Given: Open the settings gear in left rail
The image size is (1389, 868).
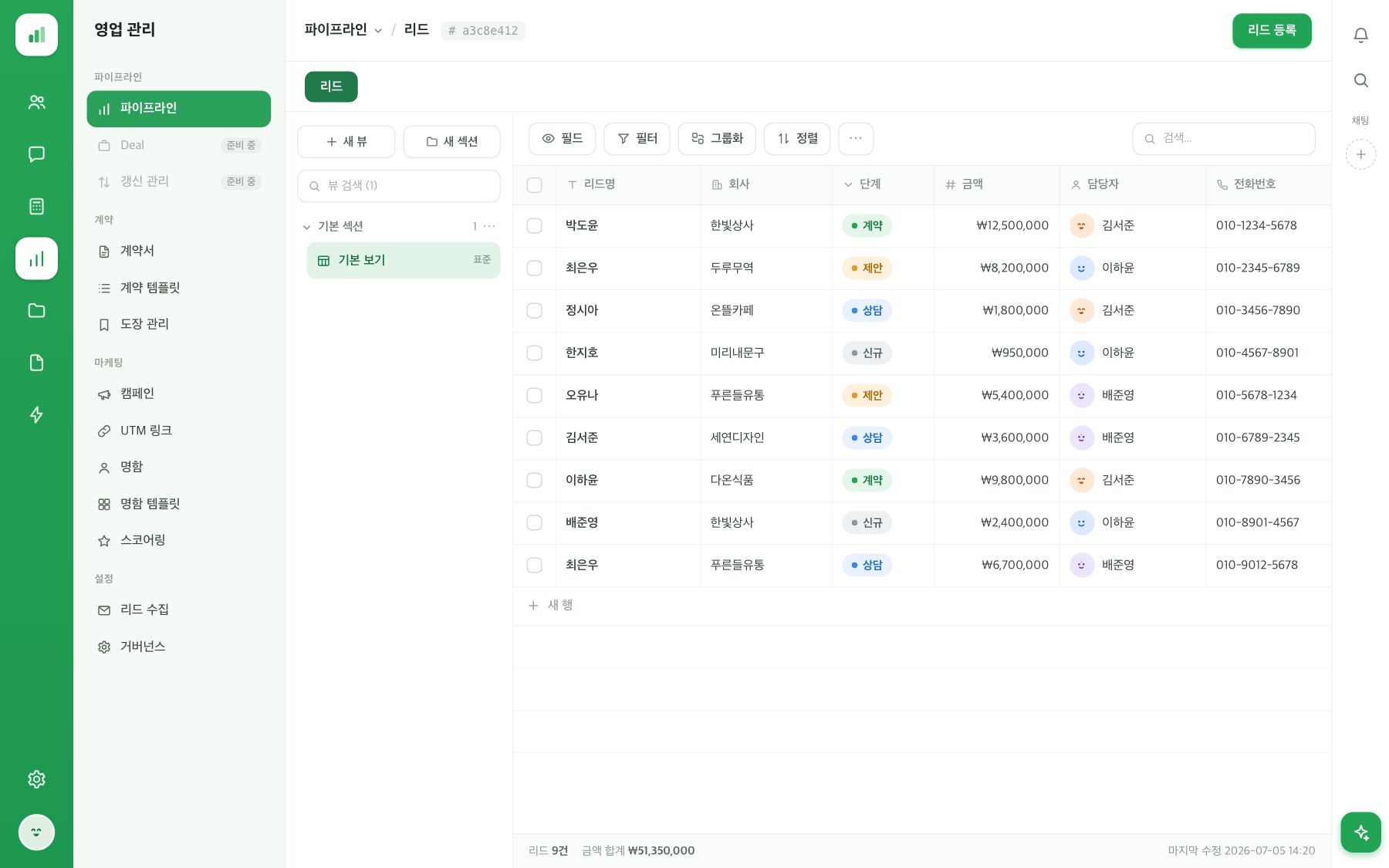Looking at the screenshot, I should [x=36, y=779].
